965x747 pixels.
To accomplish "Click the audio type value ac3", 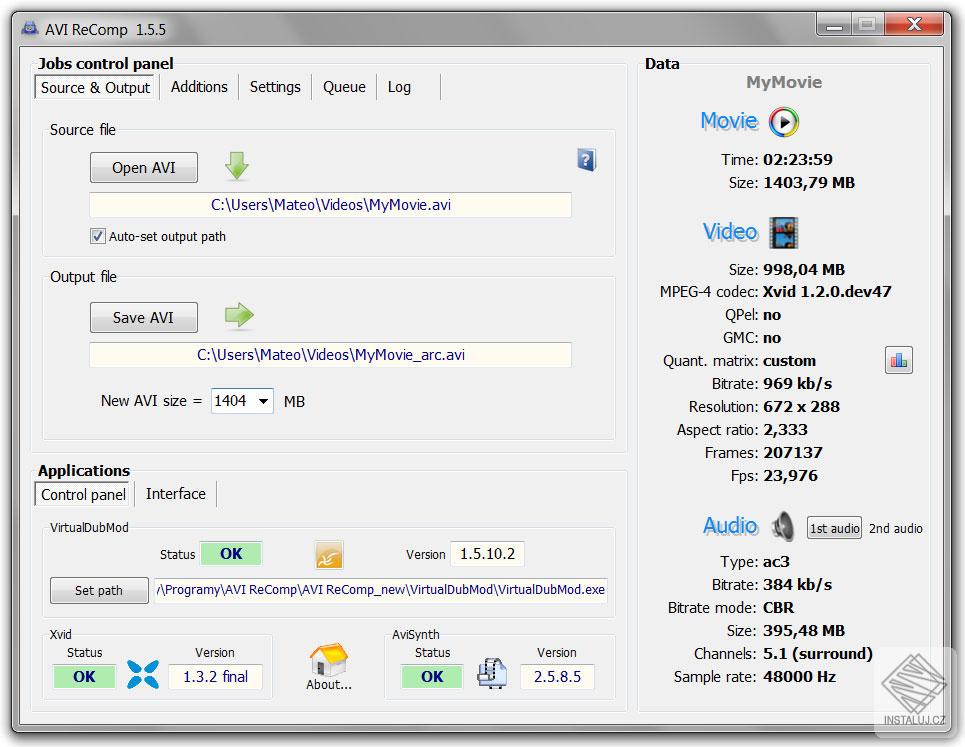I will (776, 562).
